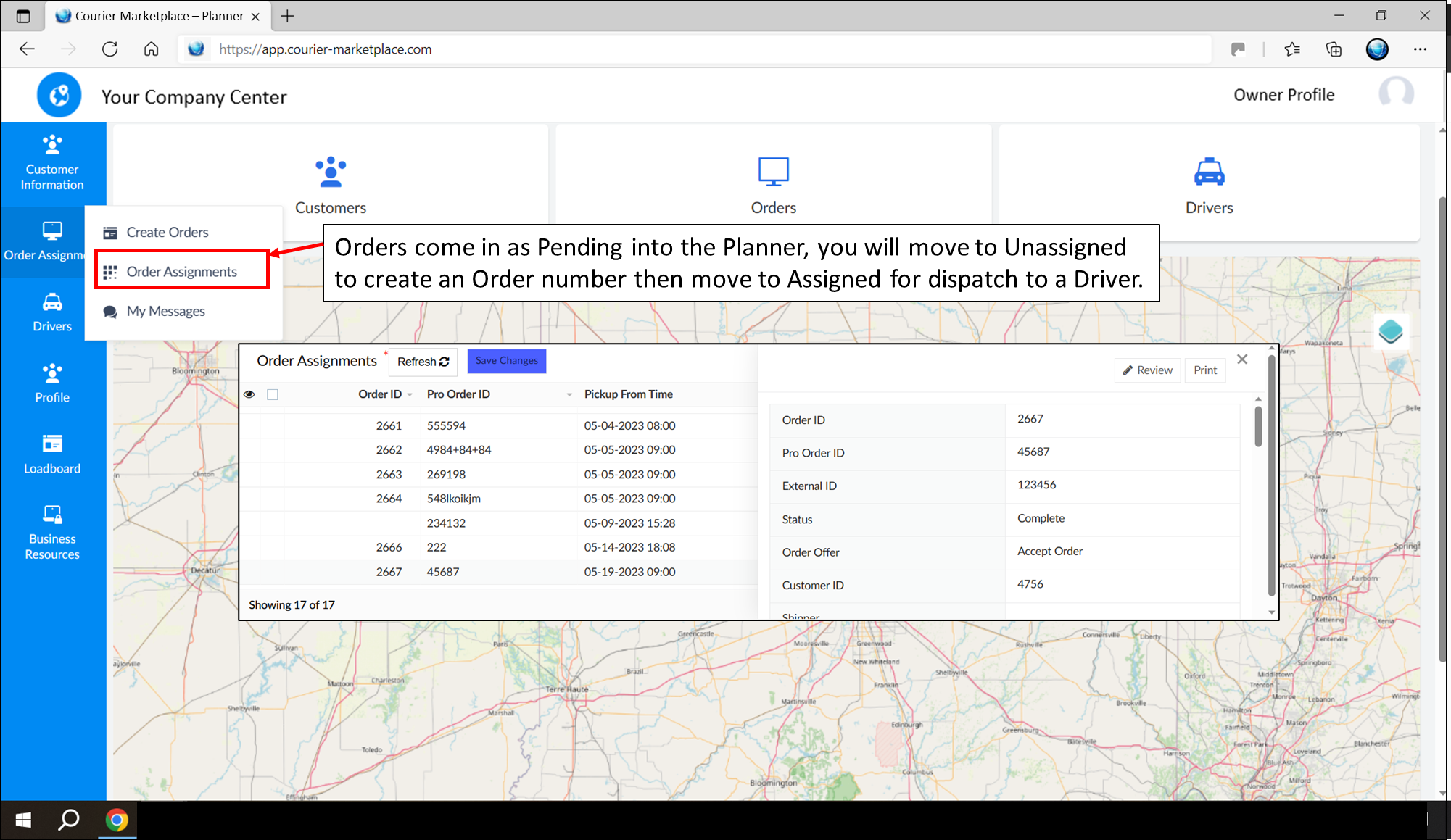Viewport: 1451px width, 840px height.
Task: Select order row 2661
Action: (x=499, y=425)
